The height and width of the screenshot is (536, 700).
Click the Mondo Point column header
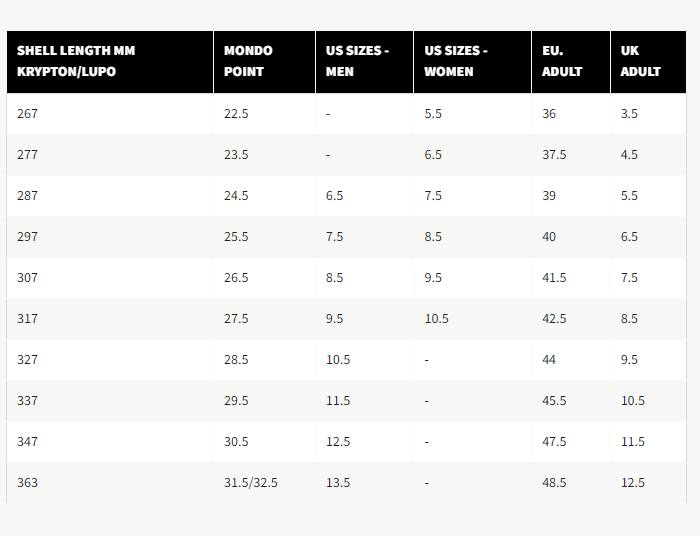[248, 61]
